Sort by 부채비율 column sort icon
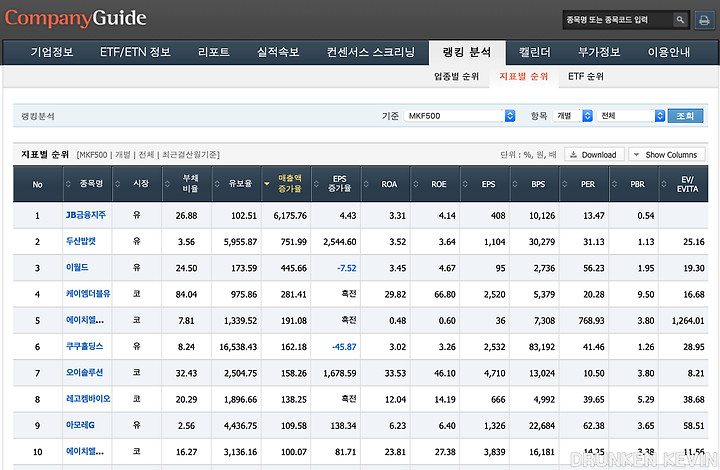This screenshot has width=720, height=470. 167,184
